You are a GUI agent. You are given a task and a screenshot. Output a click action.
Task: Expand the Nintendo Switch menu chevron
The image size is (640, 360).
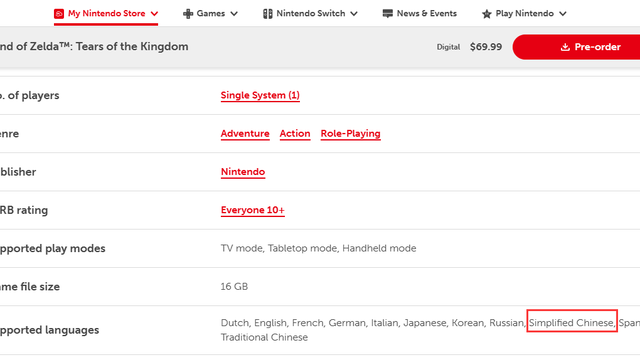(354, 14)
